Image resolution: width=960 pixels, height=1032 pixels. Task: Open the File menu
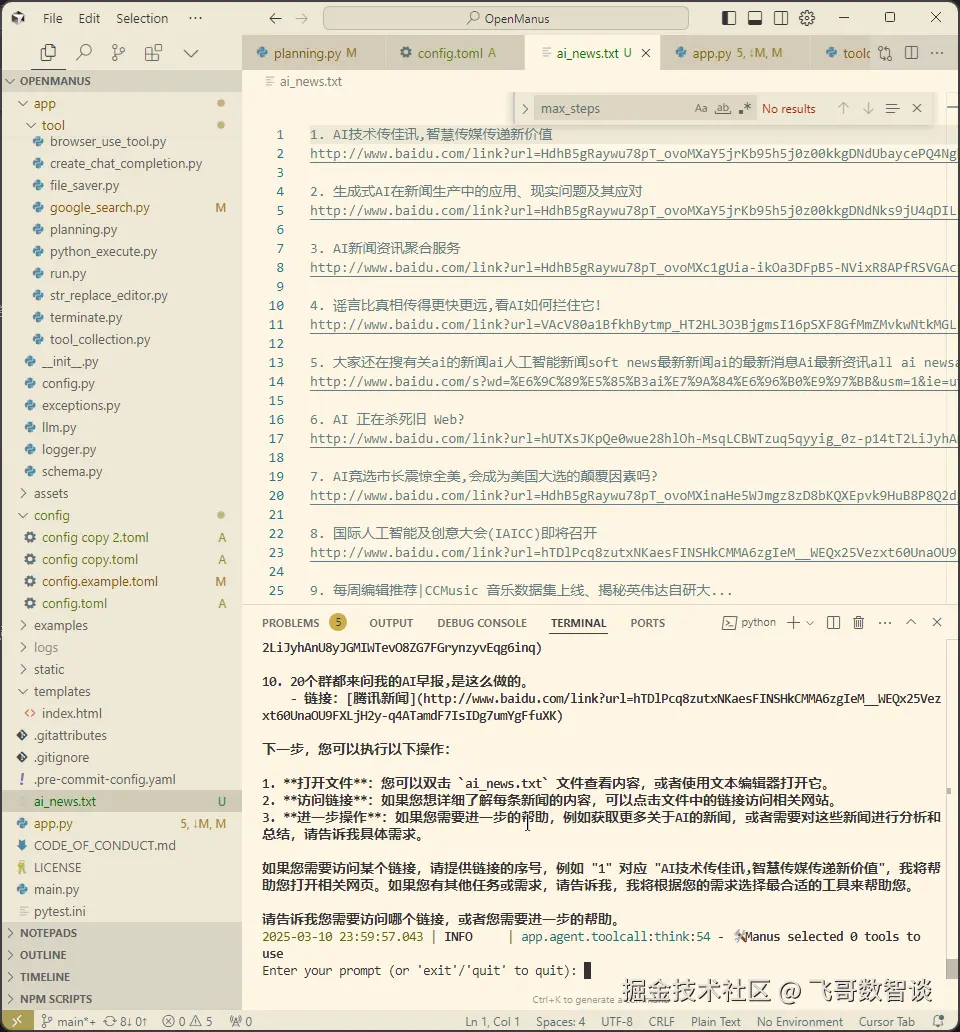[x=53, y=18]
